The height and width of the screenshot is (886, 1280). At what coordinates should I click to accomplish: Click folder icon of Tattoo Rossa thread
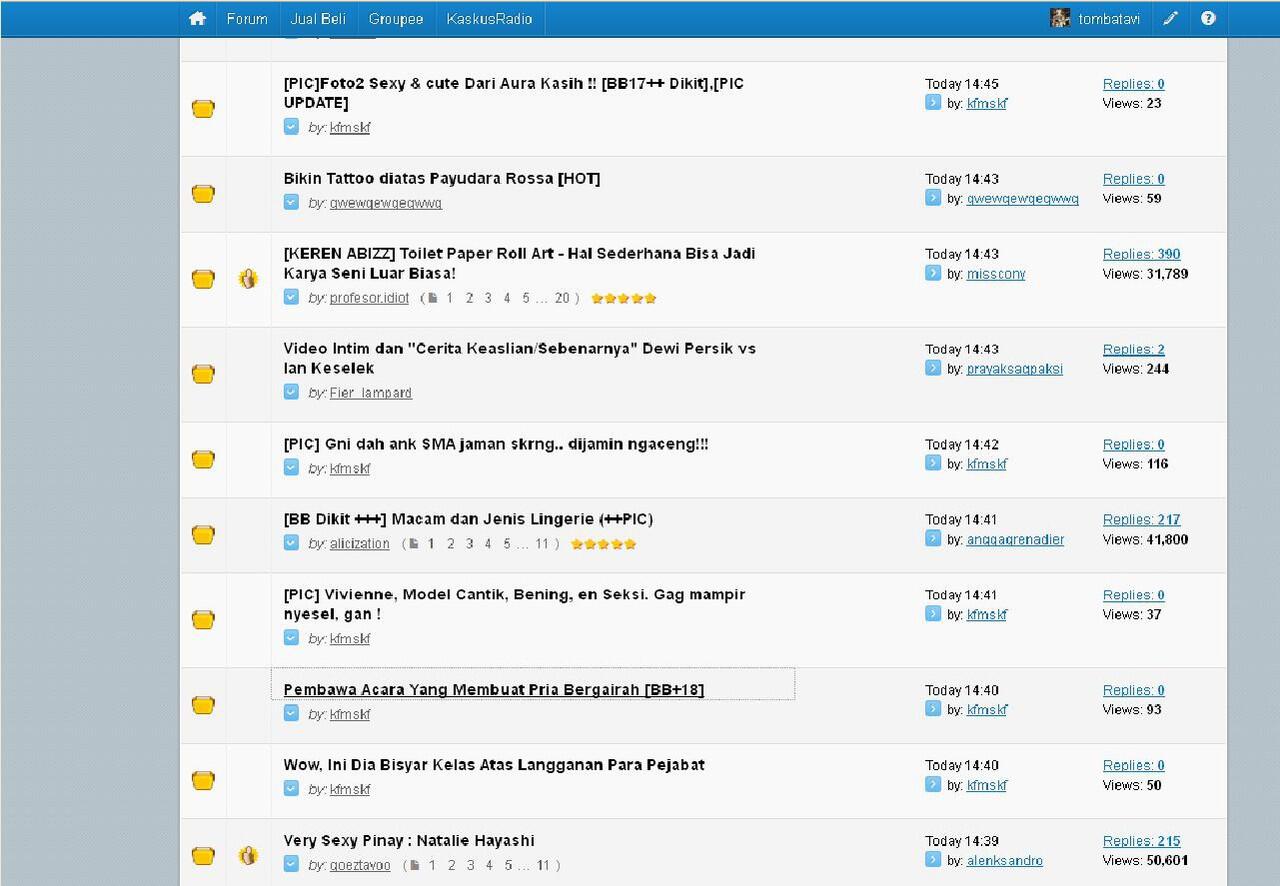203,193
